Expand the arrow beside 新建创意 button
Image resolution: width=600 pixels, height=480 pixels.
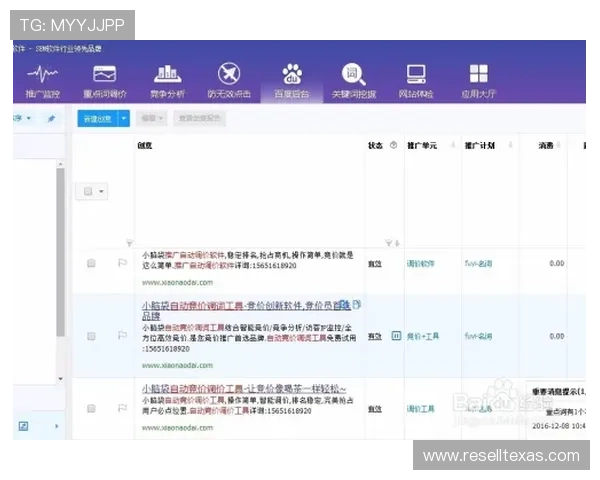(x=124, y=119)
